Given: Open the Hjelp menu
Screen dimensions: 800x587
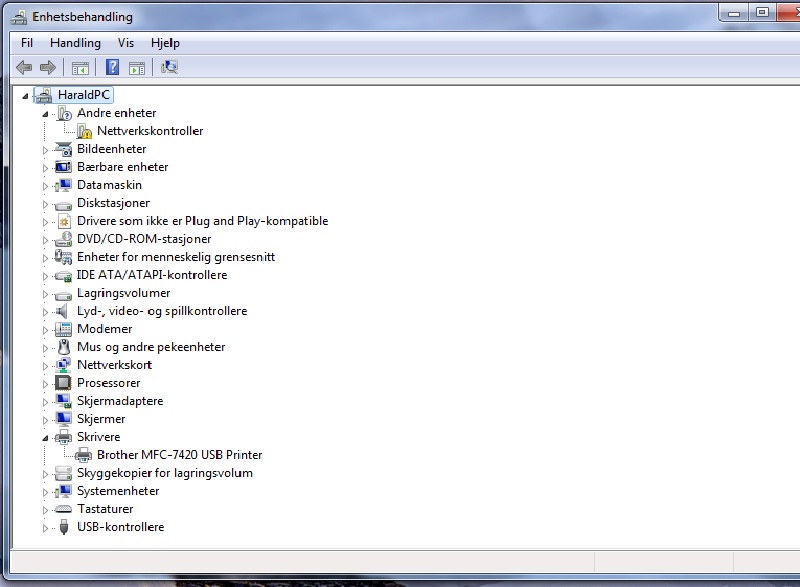Looking at the screenshot, I should (x=165, y=43).
